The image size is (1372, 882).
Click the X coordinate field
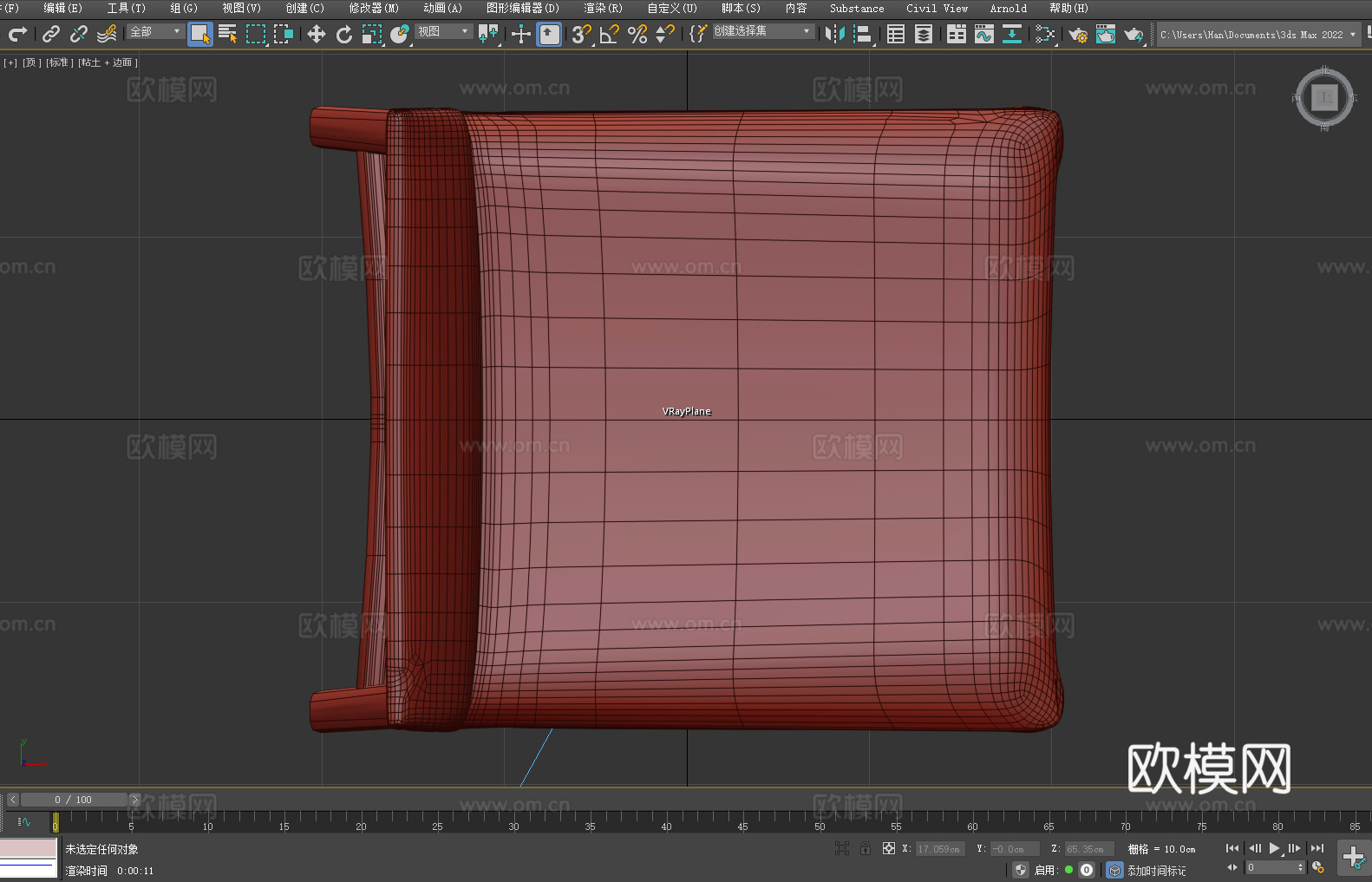click(940, 849)
